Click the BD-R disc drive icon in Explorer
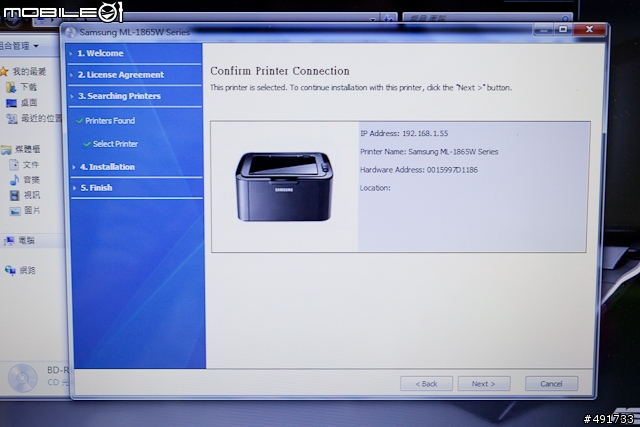This screenshot has height=427, width=640. click(22, 378)
